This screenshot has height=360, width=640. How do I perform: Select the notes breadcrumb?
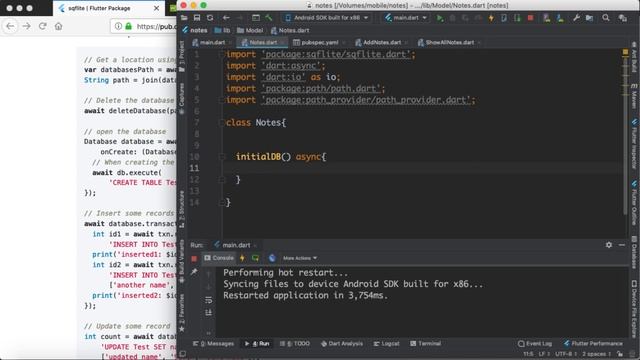tap(195, 30)
